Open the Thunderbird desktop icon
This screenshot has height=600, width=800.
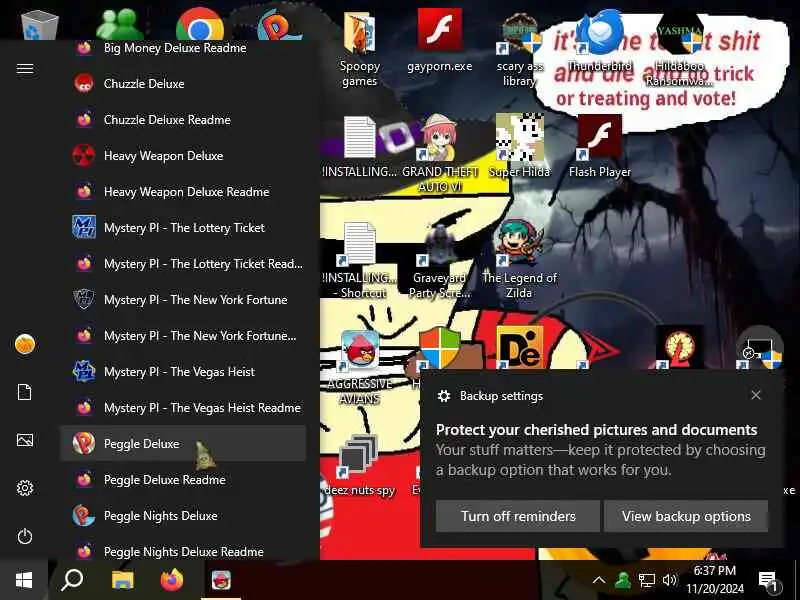tap(599, 41)
